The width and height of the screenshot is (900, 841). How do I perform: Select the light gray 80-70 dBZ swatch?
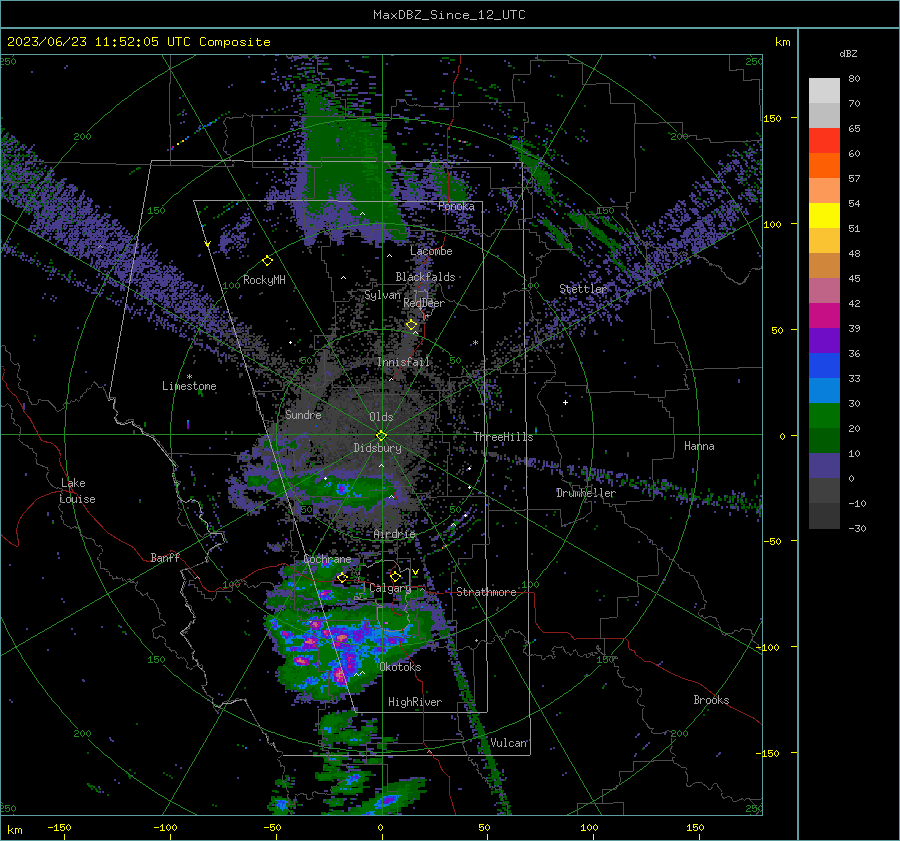pyautogui.click(x=824, y=90)
